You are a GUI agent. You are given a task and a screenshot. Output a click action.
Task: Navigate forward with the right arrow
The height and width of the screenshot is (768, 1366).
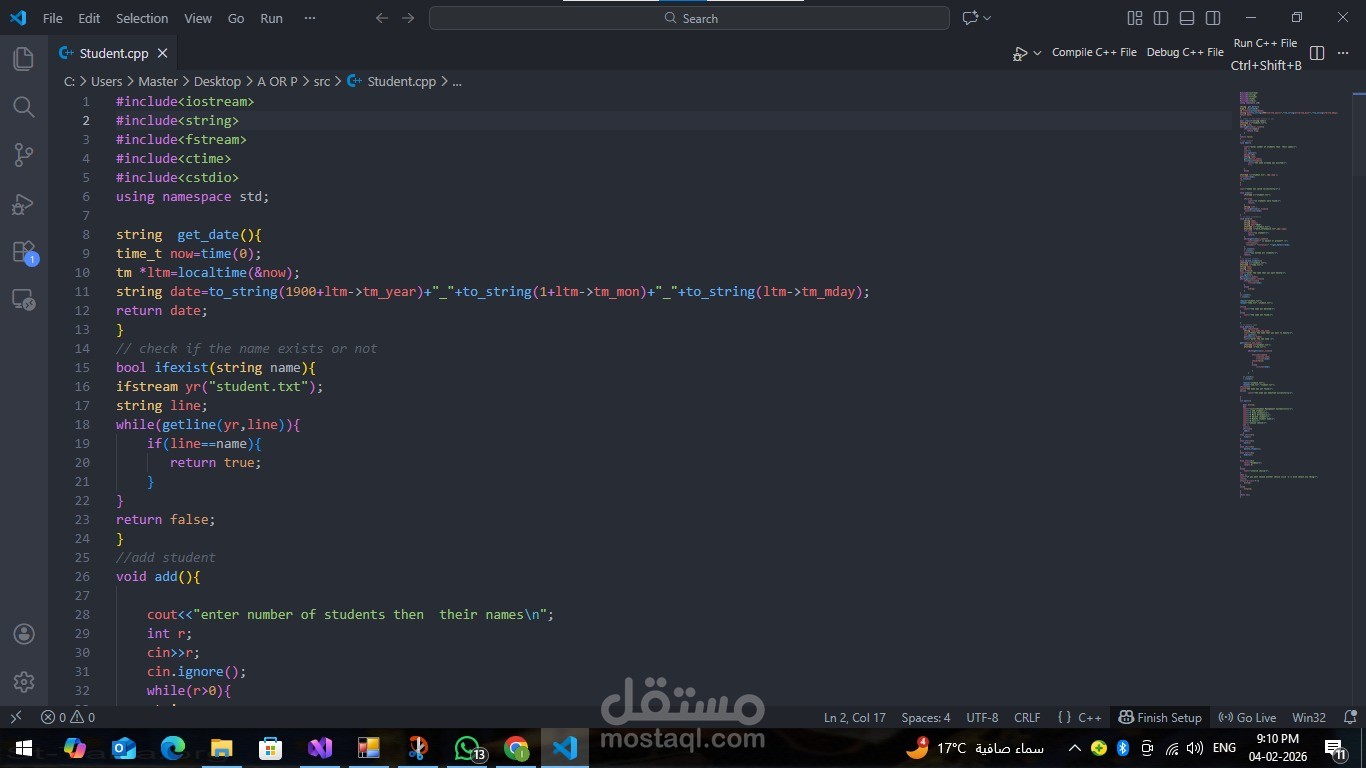(x=409, y=18)
